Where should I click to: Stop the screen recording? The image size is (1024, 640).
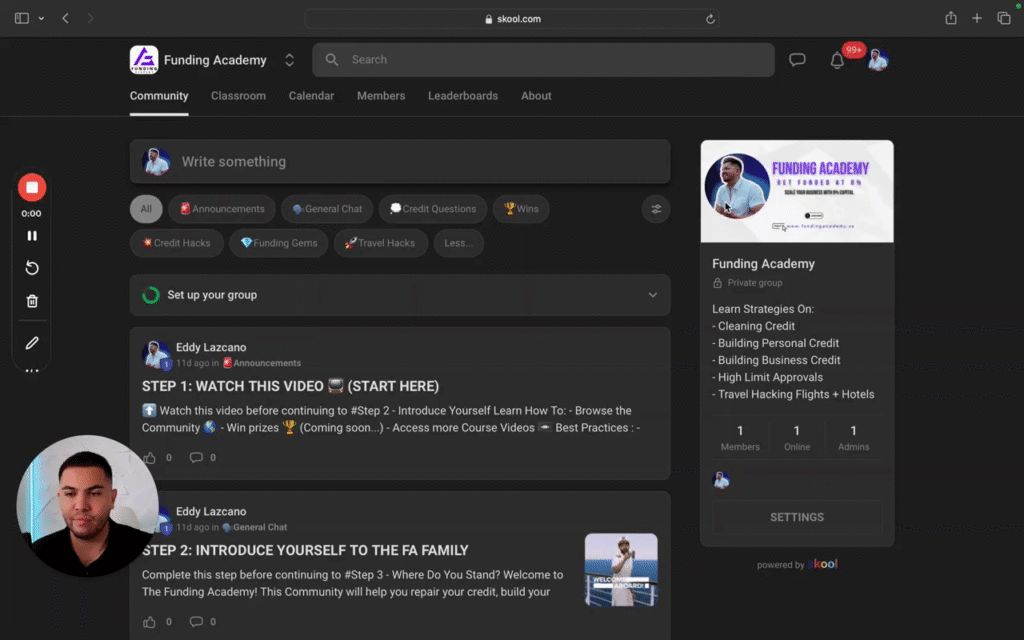[x=31, y=187]
